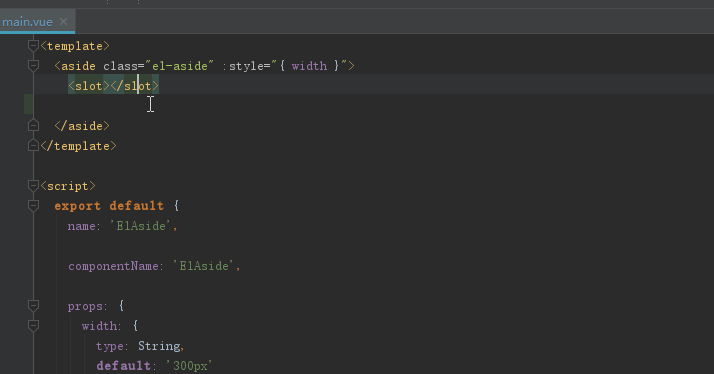This screenshot has height=374, width=714.
Task: Collapse the script tag fold marker
Action: 33,185
